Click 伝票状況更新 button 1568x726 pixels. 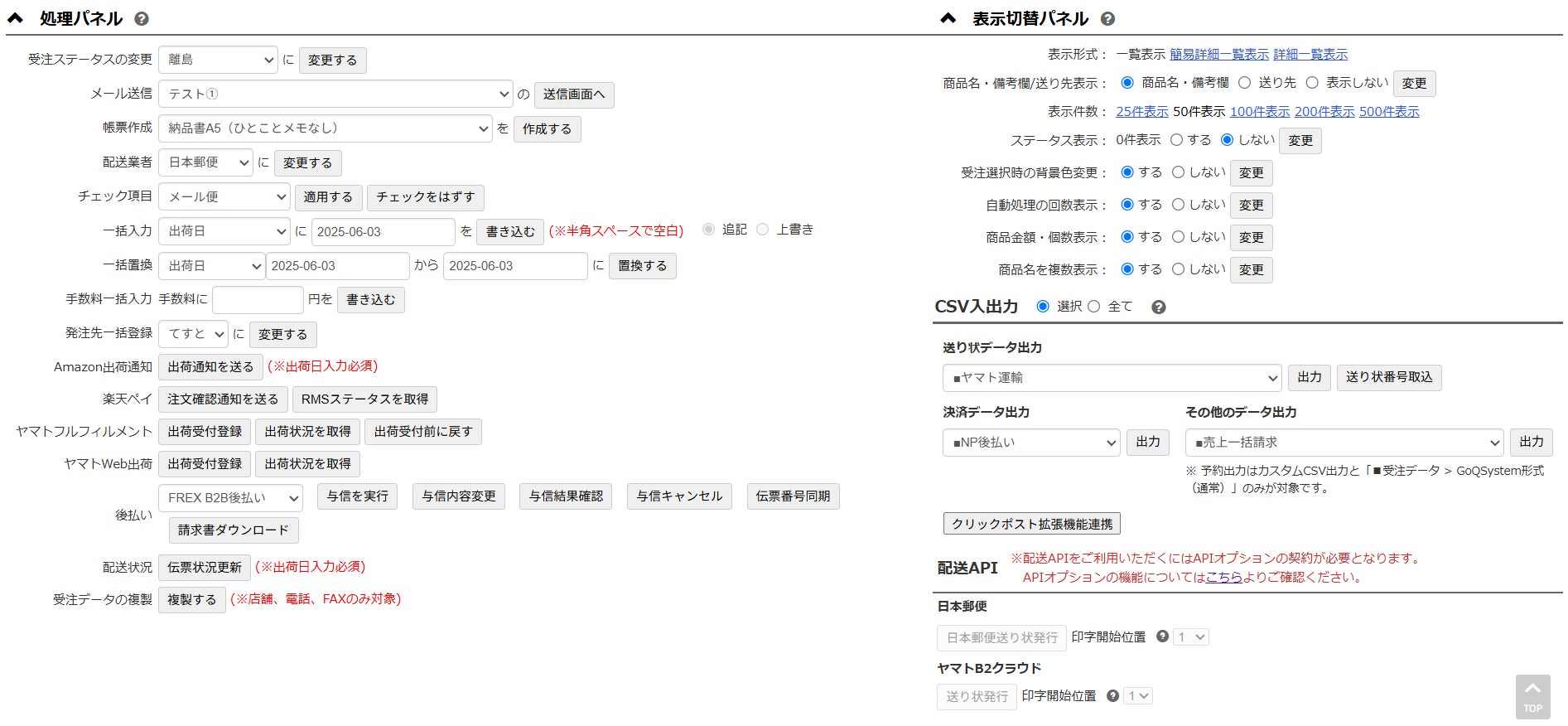[205, 568]
